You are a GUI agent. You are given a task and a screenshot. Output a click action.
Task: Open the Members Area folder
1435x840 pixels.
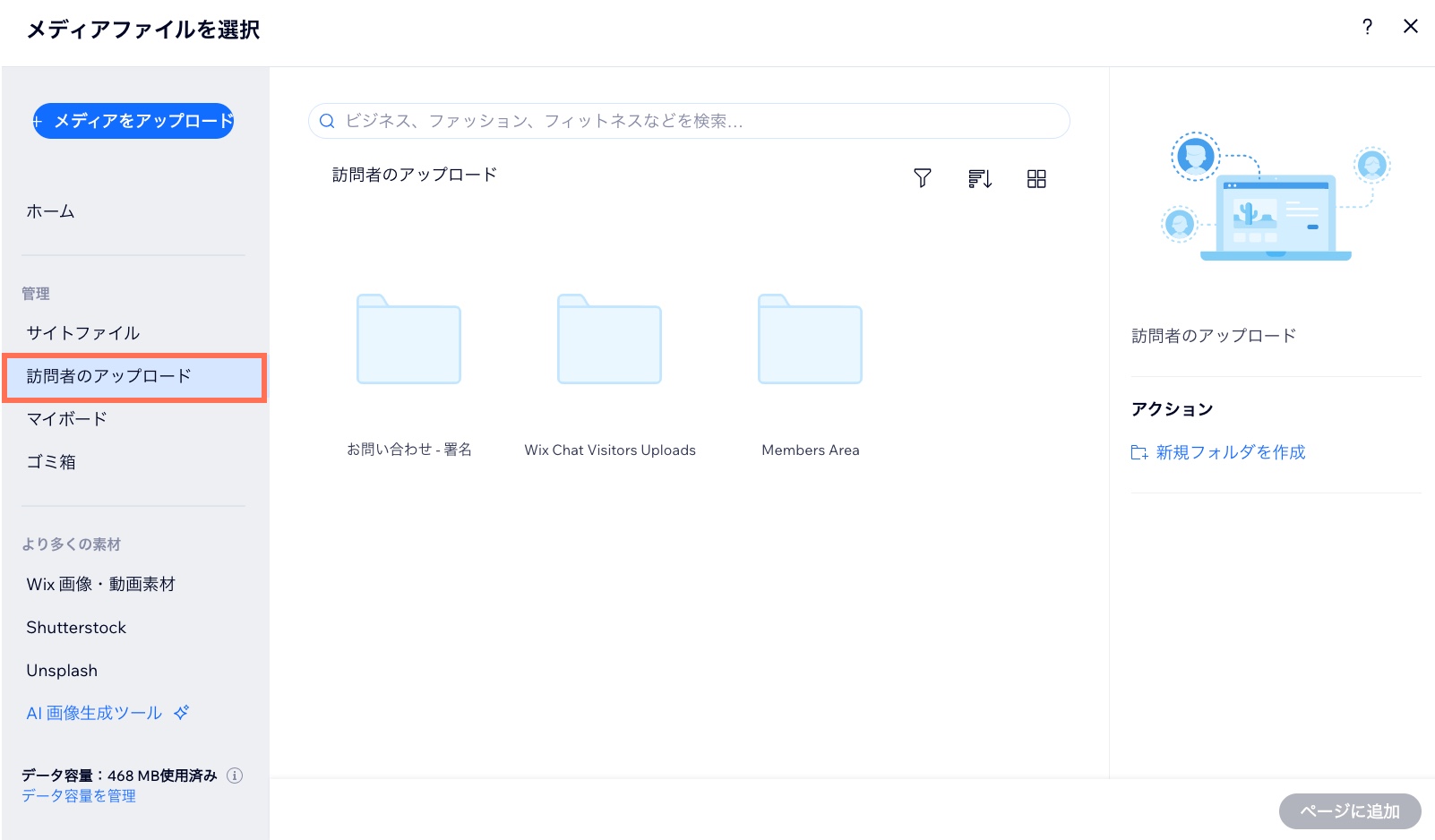[810, 340]
